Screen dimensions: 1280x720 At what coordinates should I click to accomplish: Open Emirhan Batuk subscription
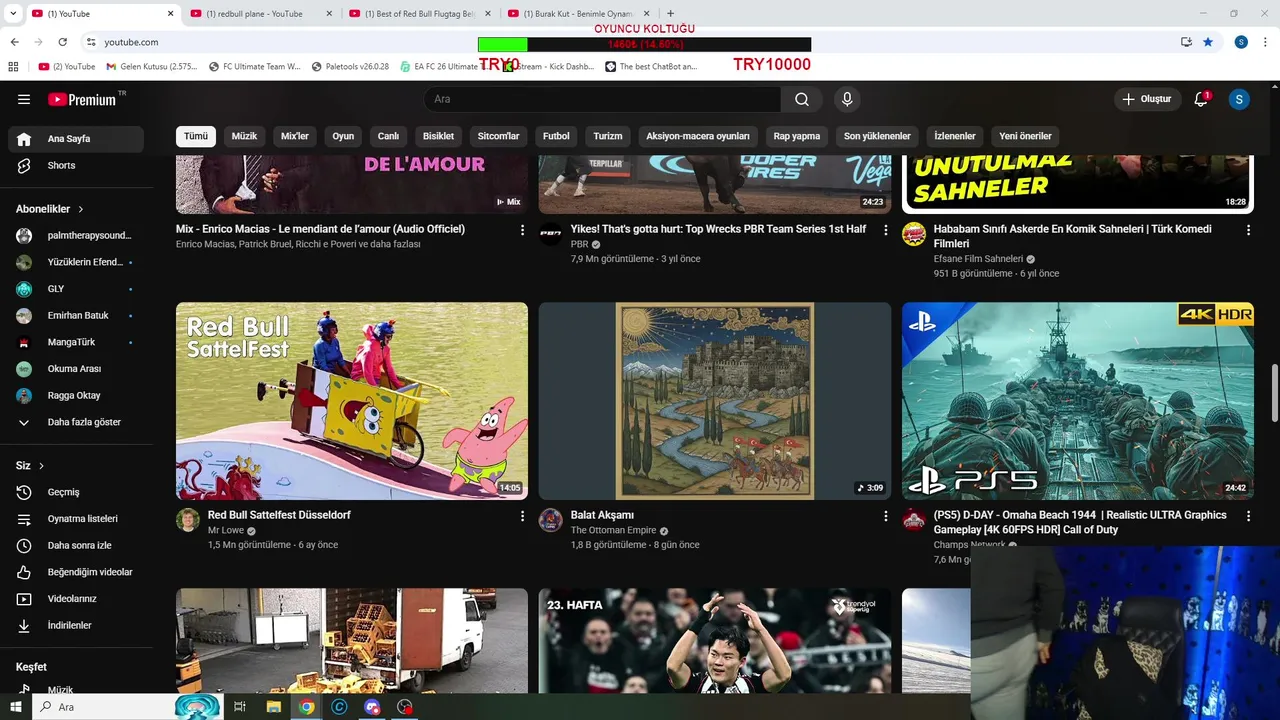[x=76, y=315]
